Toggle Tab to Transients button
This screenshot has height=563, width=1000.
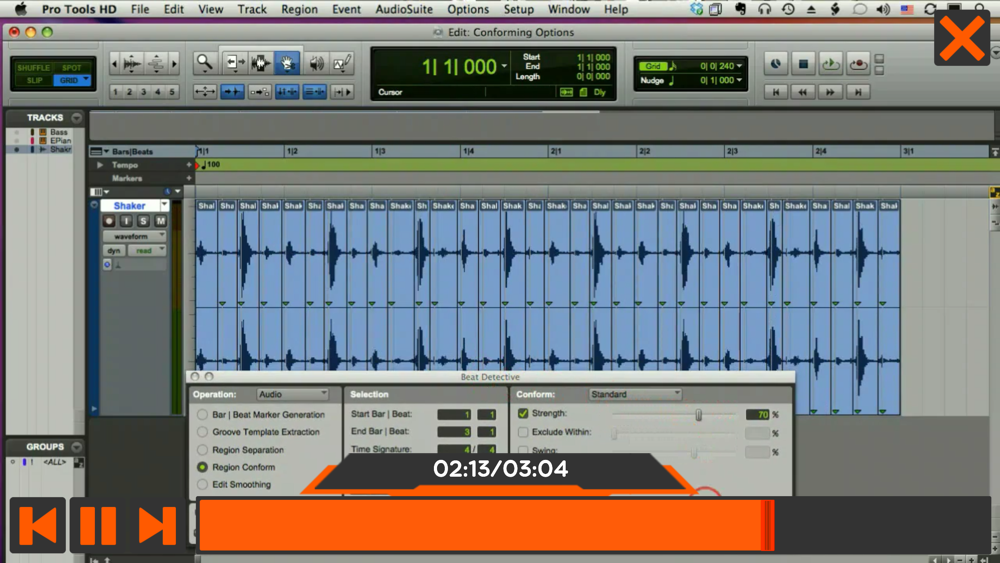232,92
